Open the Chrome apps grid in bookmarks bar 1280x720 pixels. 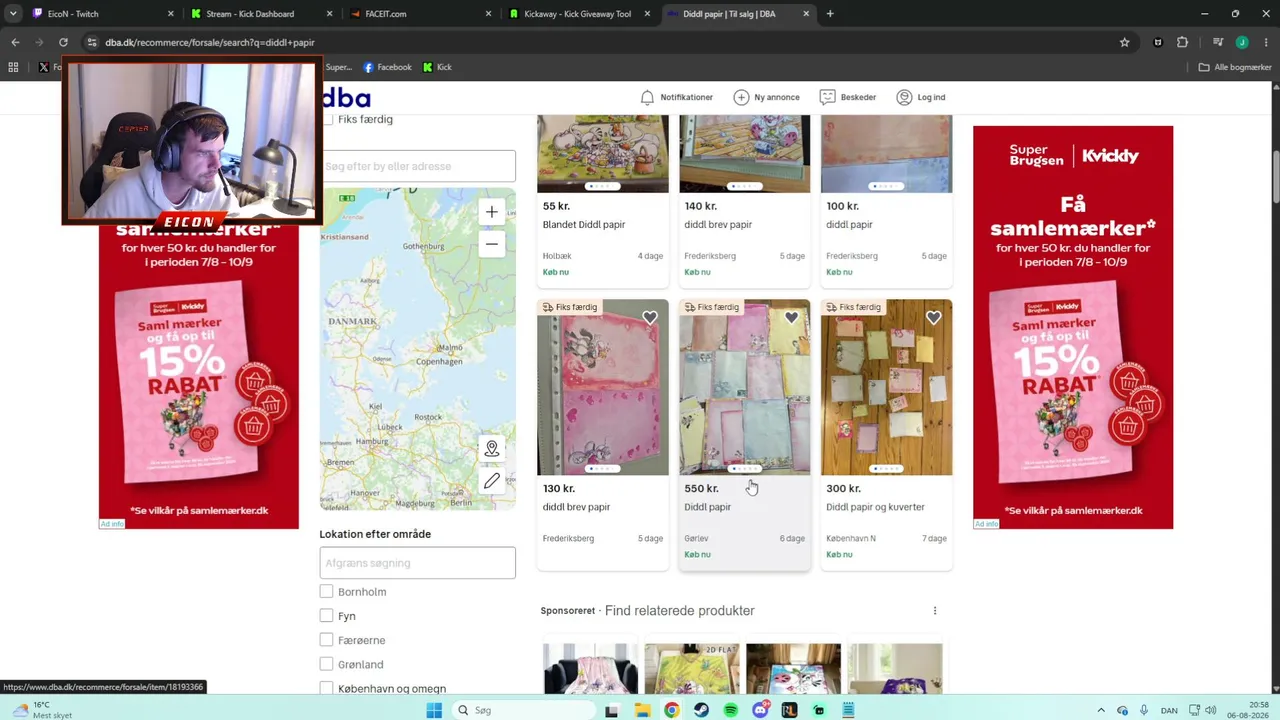click(13, 67)
